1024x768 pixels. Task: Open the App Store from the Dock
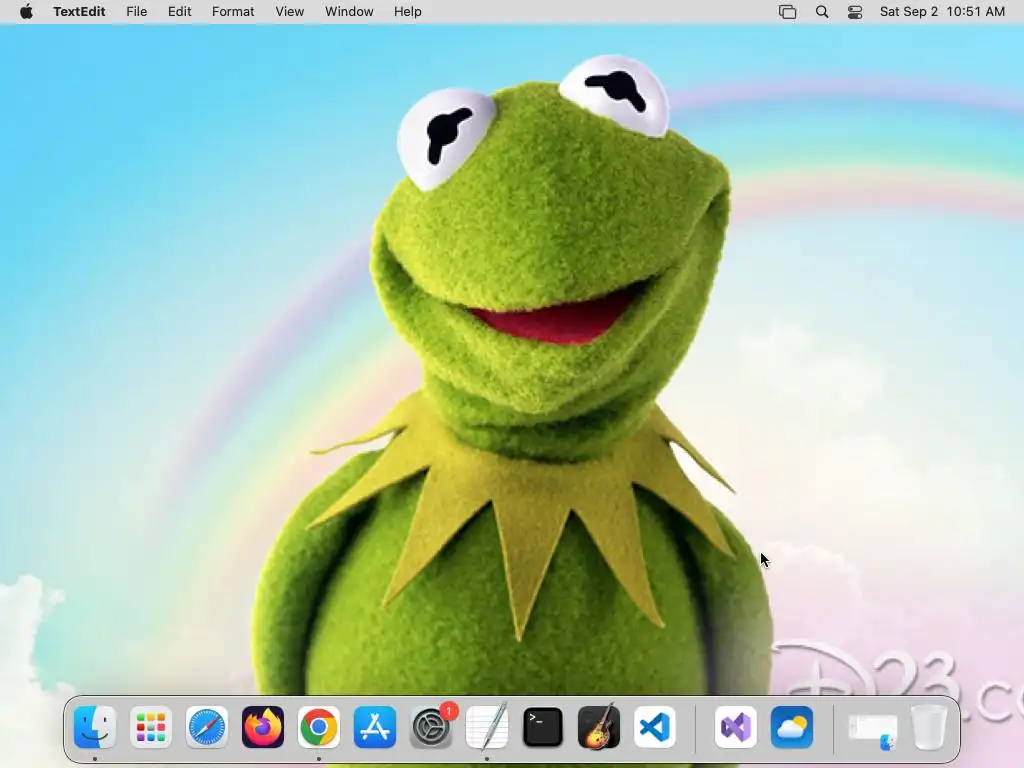pos(375,727)
